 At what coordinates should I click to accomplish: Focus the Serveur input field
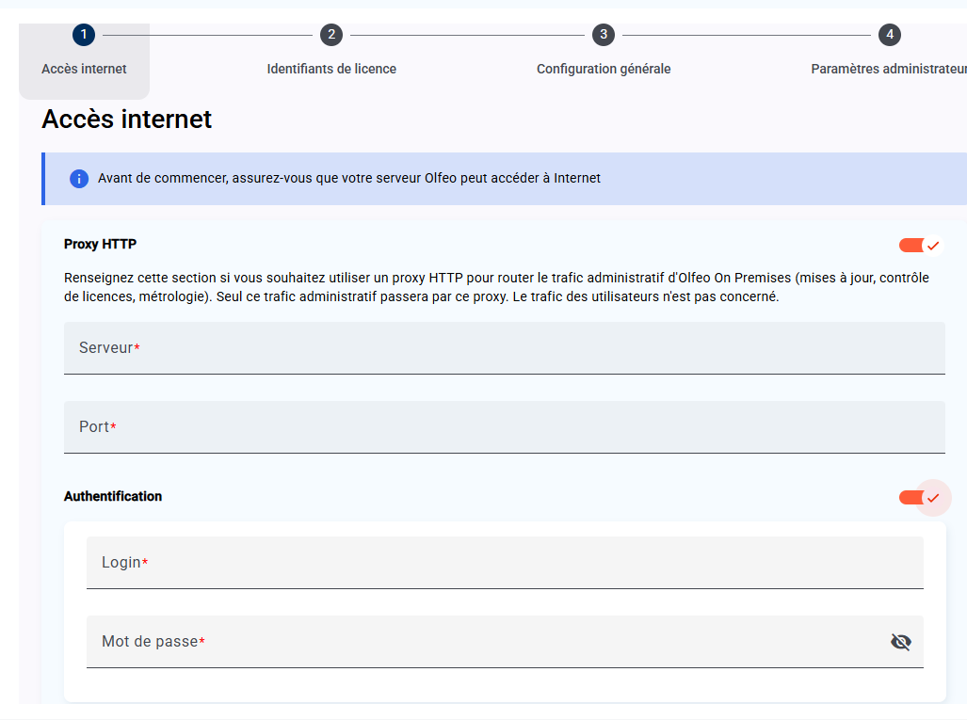click(504, 348)
